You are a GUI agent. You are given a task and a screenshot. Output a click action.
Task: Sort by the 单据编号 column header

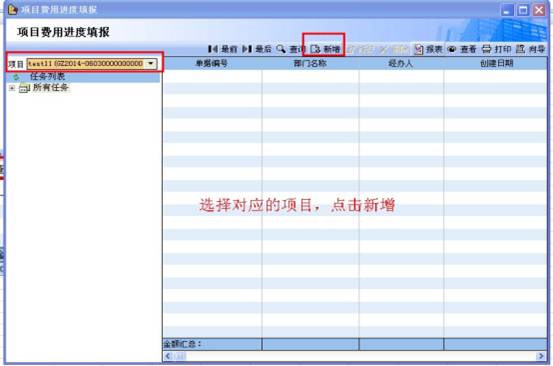[212, 63]
